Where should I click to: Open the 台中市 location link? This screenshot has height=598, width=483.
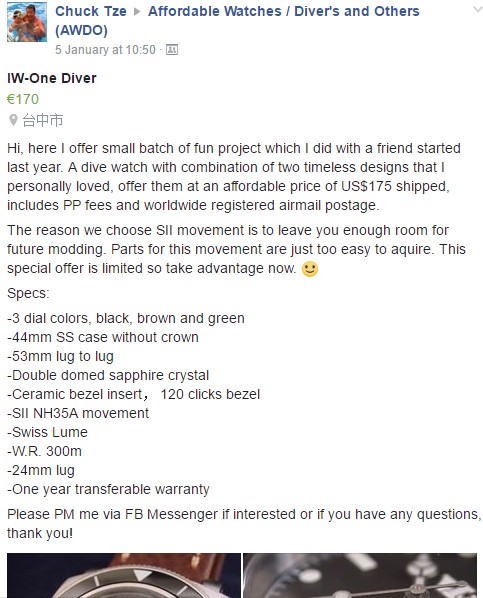(x=42, y=120)
